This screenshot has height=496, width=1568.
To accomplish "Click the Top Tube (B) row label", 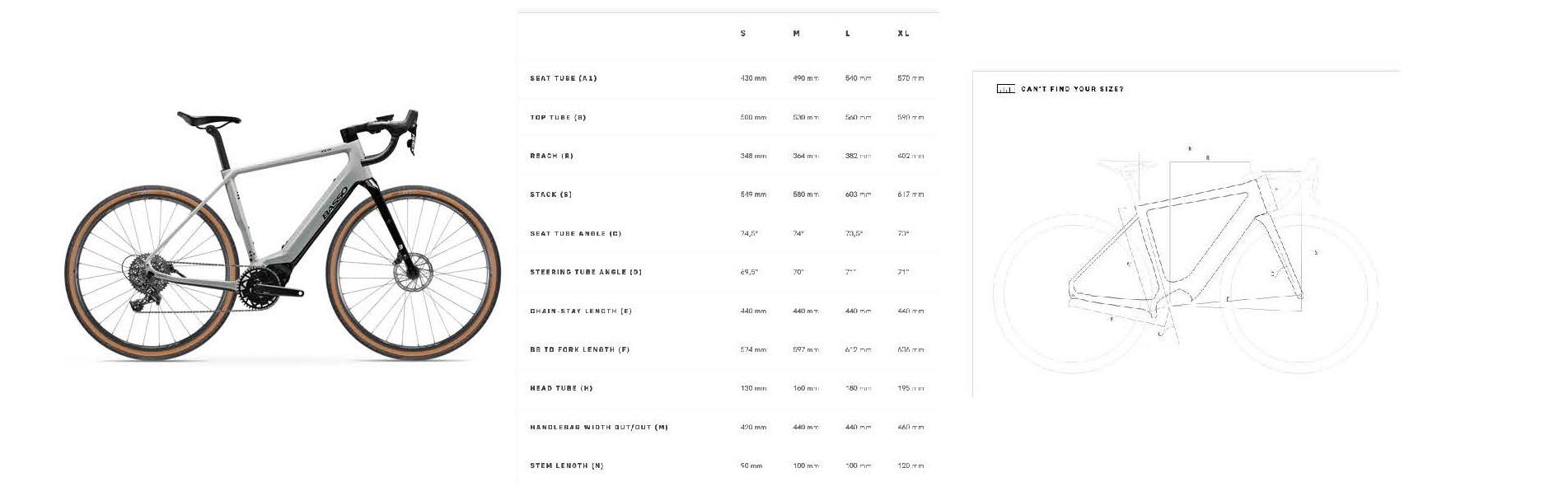I will click(558, 118).
